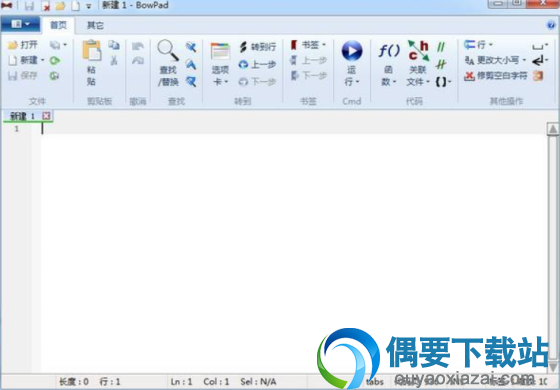The height and width of the screenshot is (390, 560).
Task: Click the large Paste clipboard icon
Action: click(x=92, y=50)
